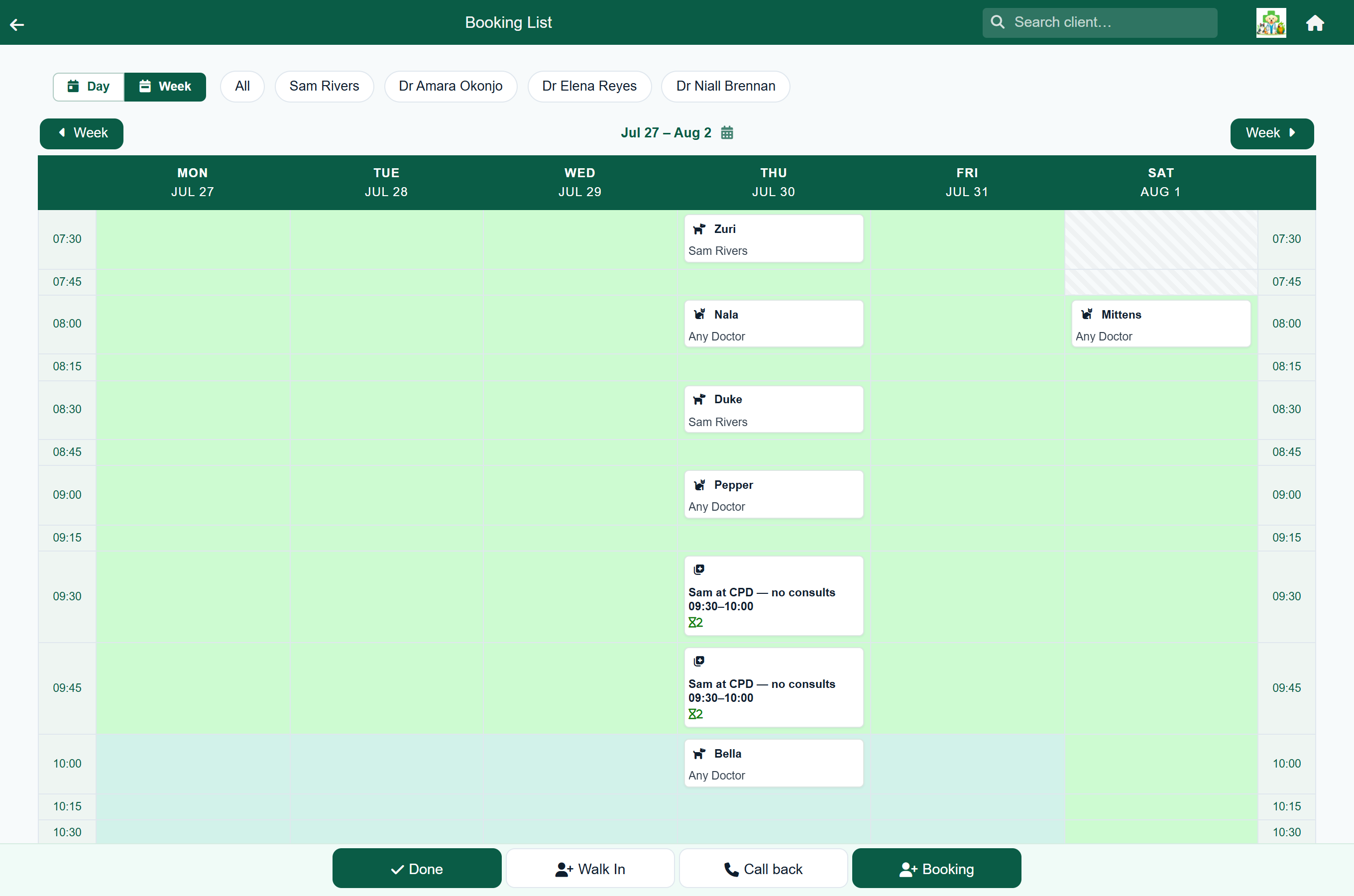This screenshot has width=1354, height=896.
Task: Open Pepper's appointment card
Action: tap(773, 494)
